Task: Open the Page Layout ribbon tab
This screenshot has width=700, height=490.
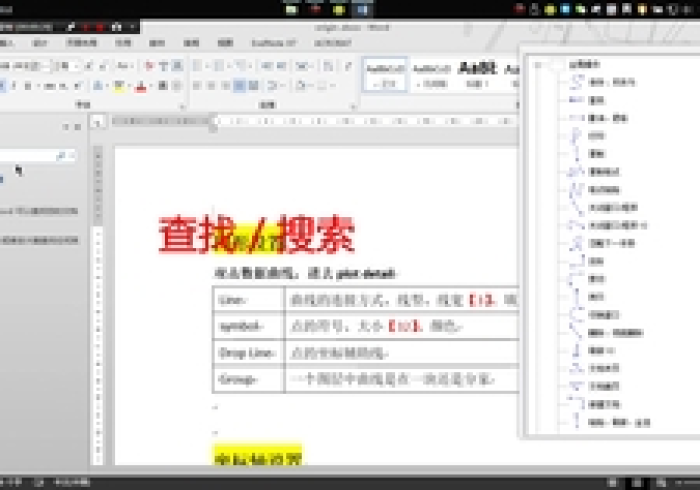Action: tap(82, 43)
